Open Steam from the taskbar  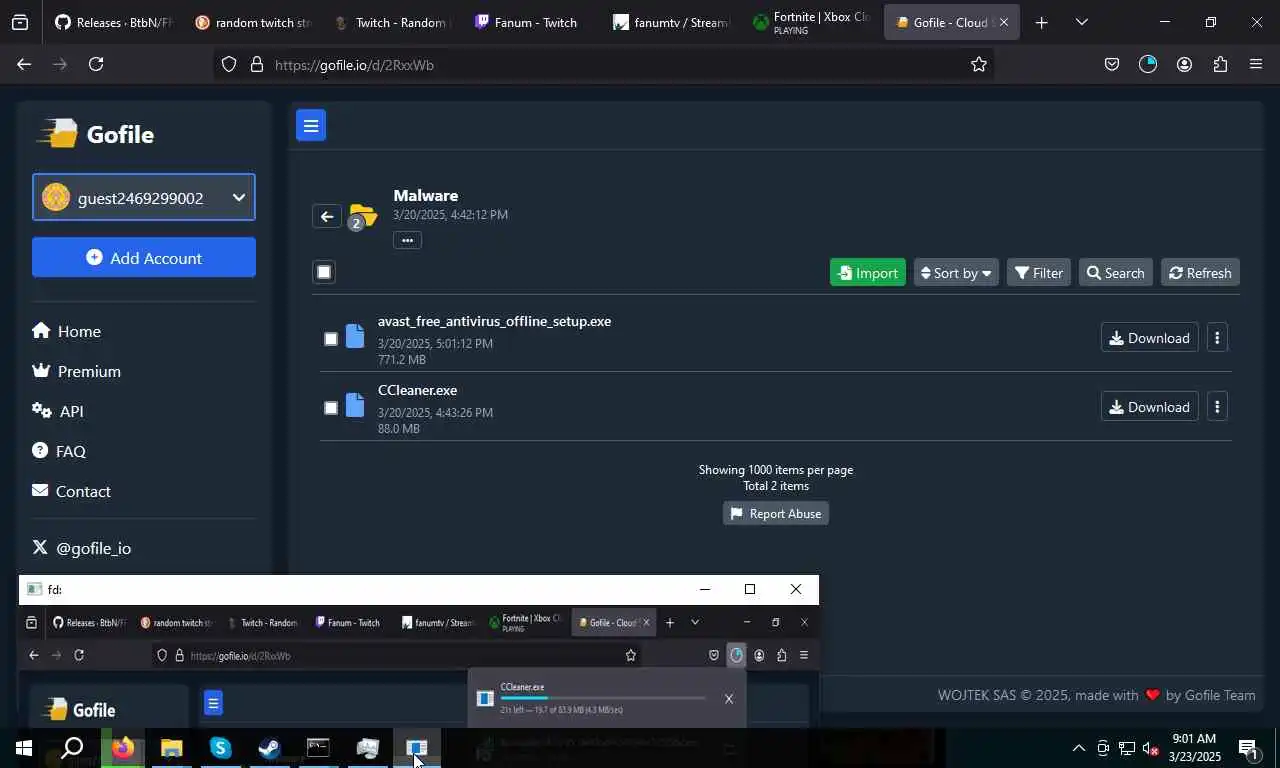pyautogui.click(x=269, y=748)
